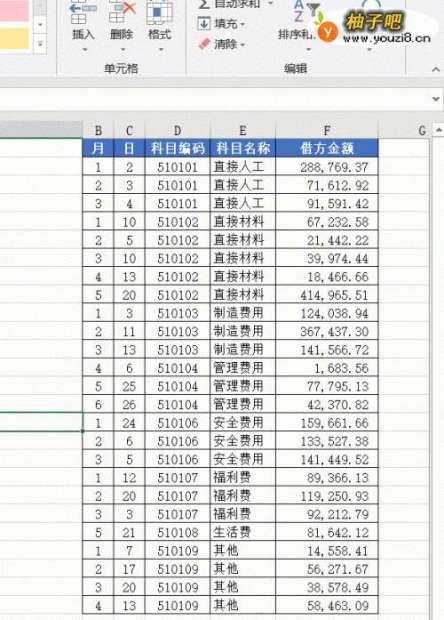
Task: Click the Insert cells icon
Action: pyautogui.click(x=83, y=13)
